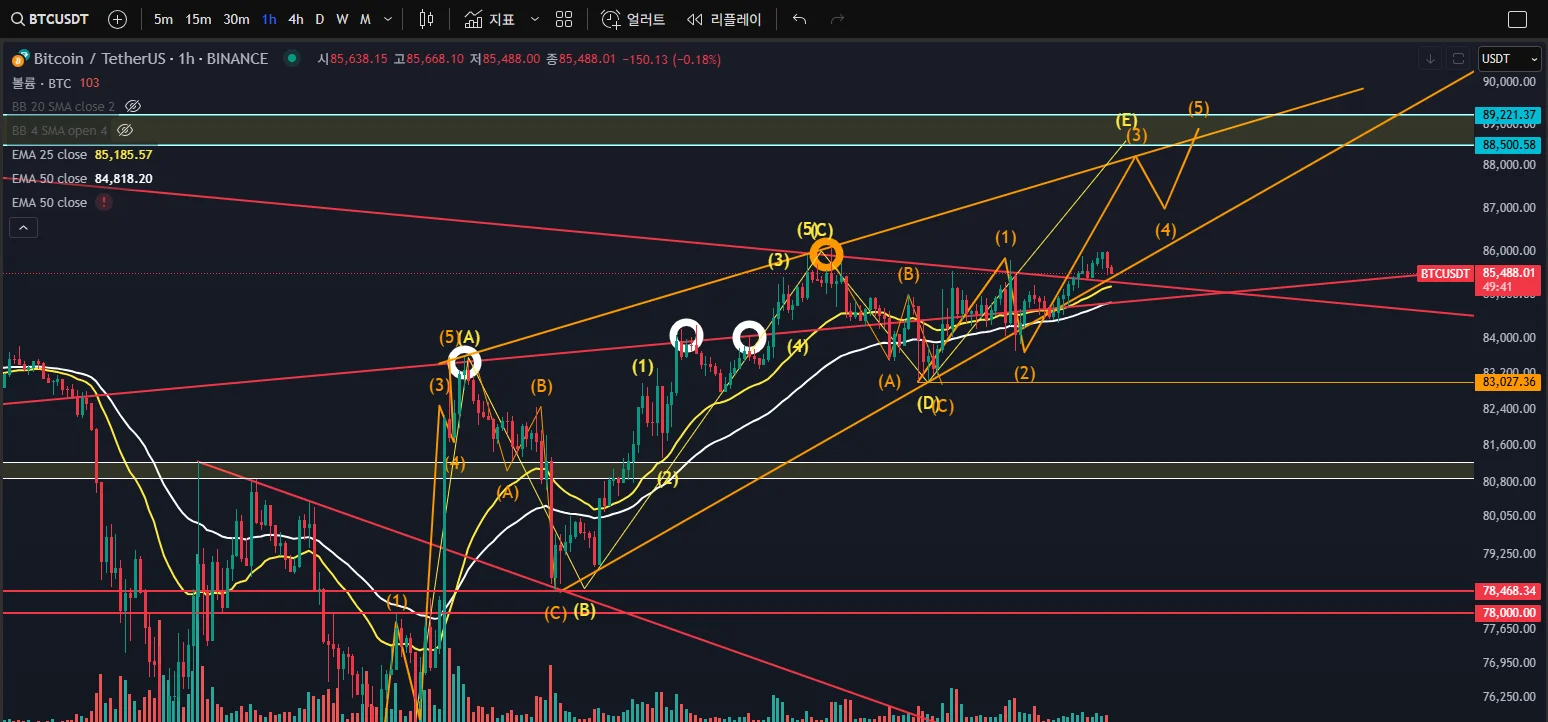Show the hidden BB 4 SMA indicator
Screen dimensions: 1548x722
pos(125,130)
